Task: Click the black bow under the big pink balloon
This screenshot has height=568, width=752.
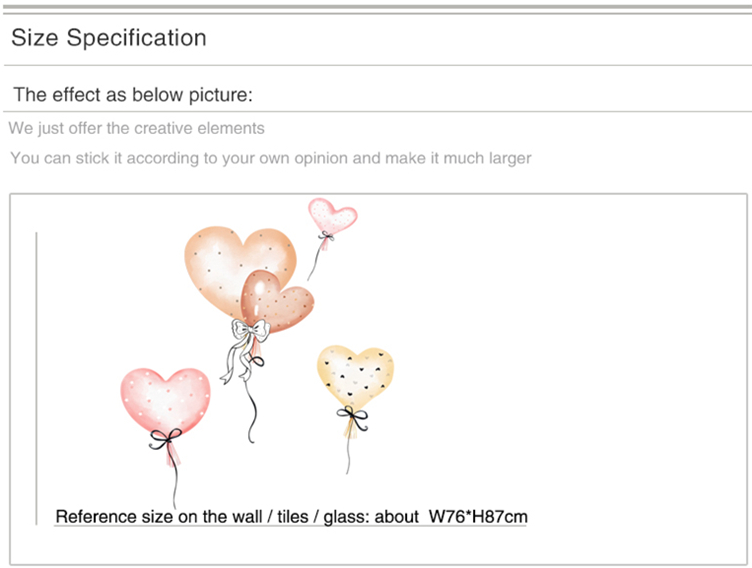Action: point(166,437)
